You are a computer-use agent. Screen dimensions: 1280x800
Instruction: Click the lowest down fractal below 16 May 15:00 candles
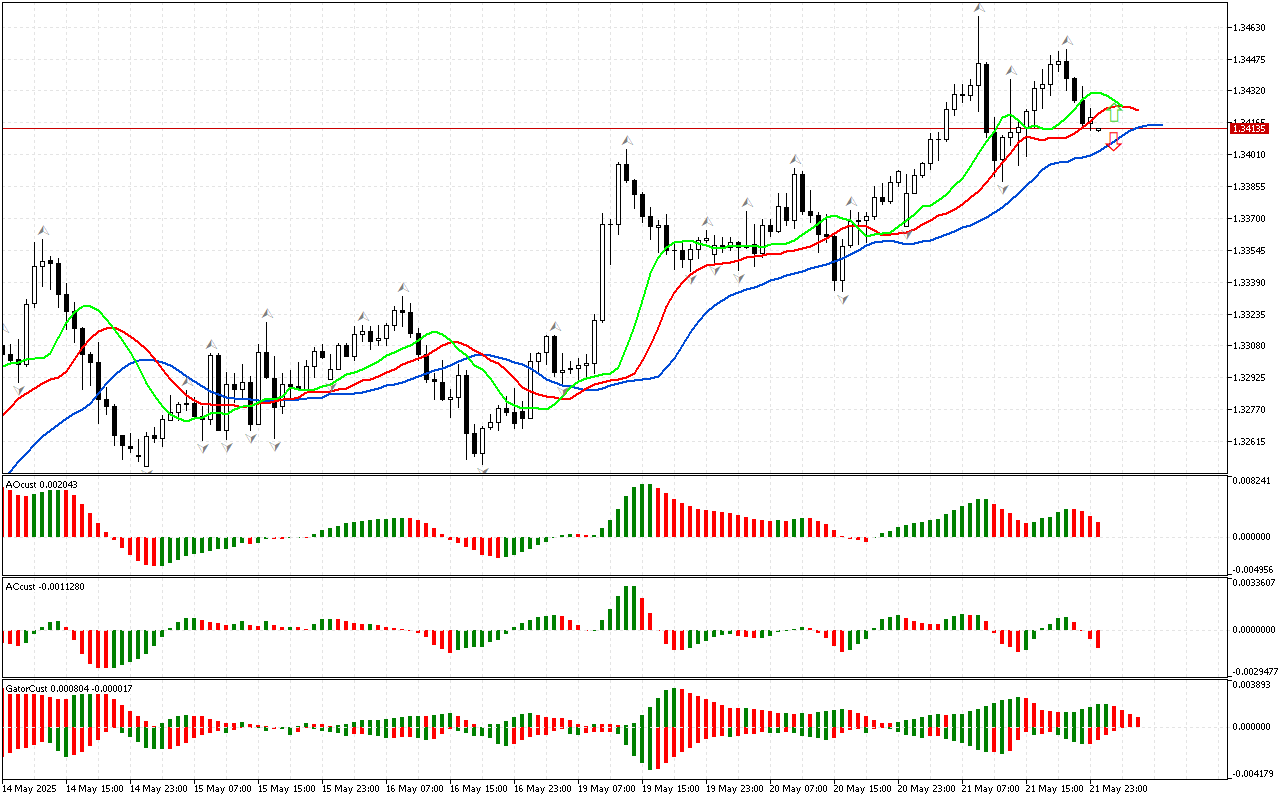484,469
